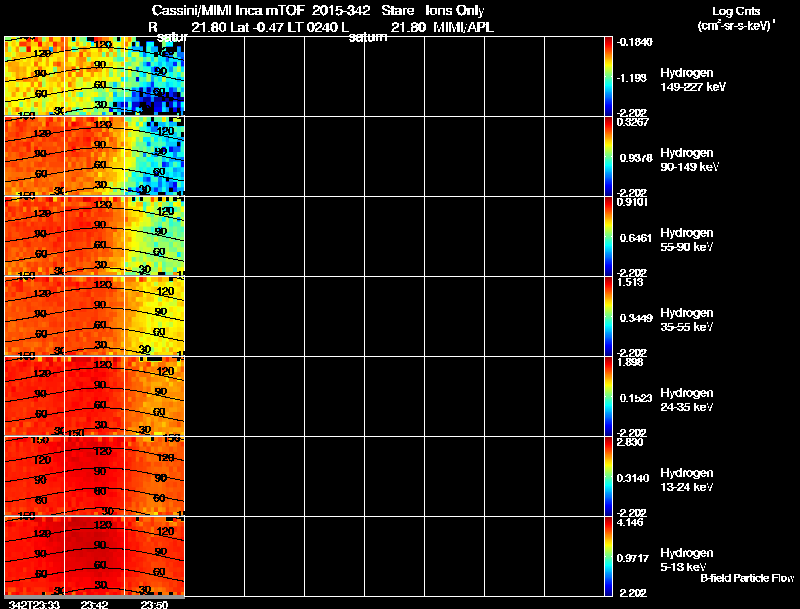Click the B-field Particle Flow caption
Screen dimensions: 800x609
coord(746,578)
